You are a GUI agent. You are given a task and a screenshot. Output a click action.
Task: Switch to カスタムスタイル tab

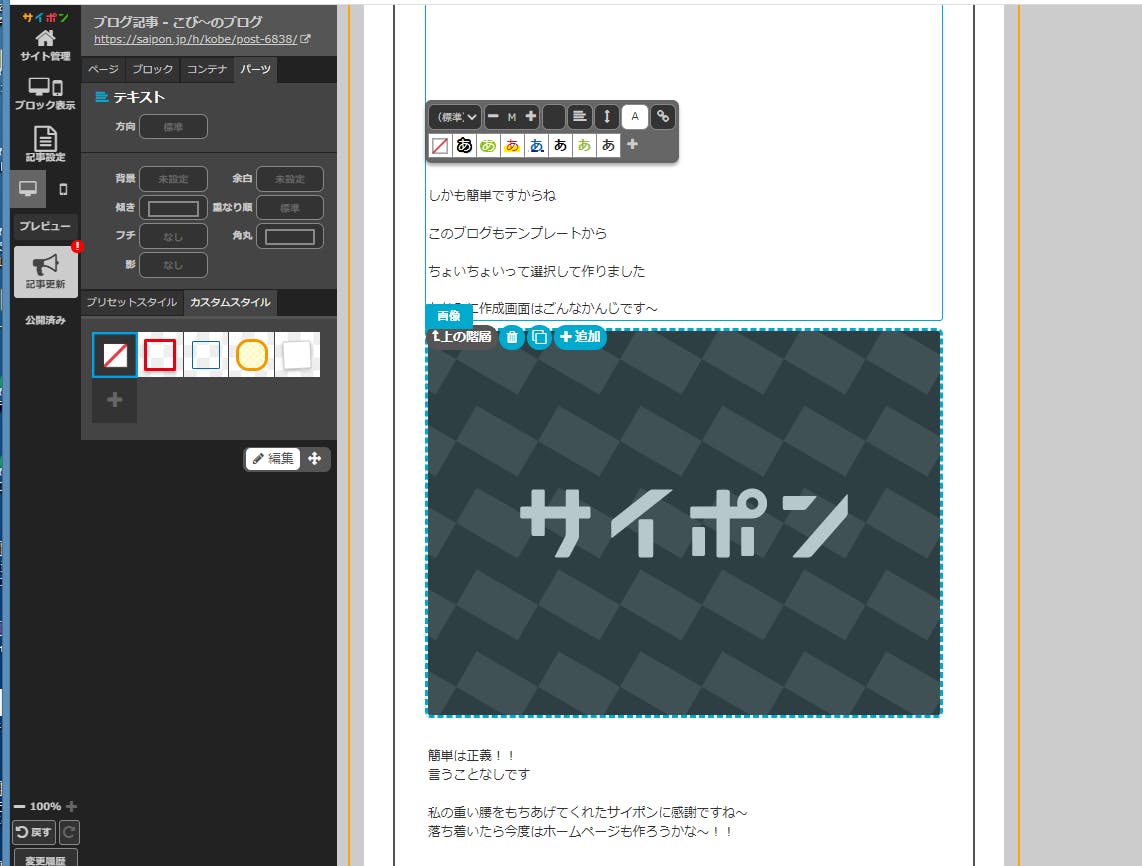[230, 302]
